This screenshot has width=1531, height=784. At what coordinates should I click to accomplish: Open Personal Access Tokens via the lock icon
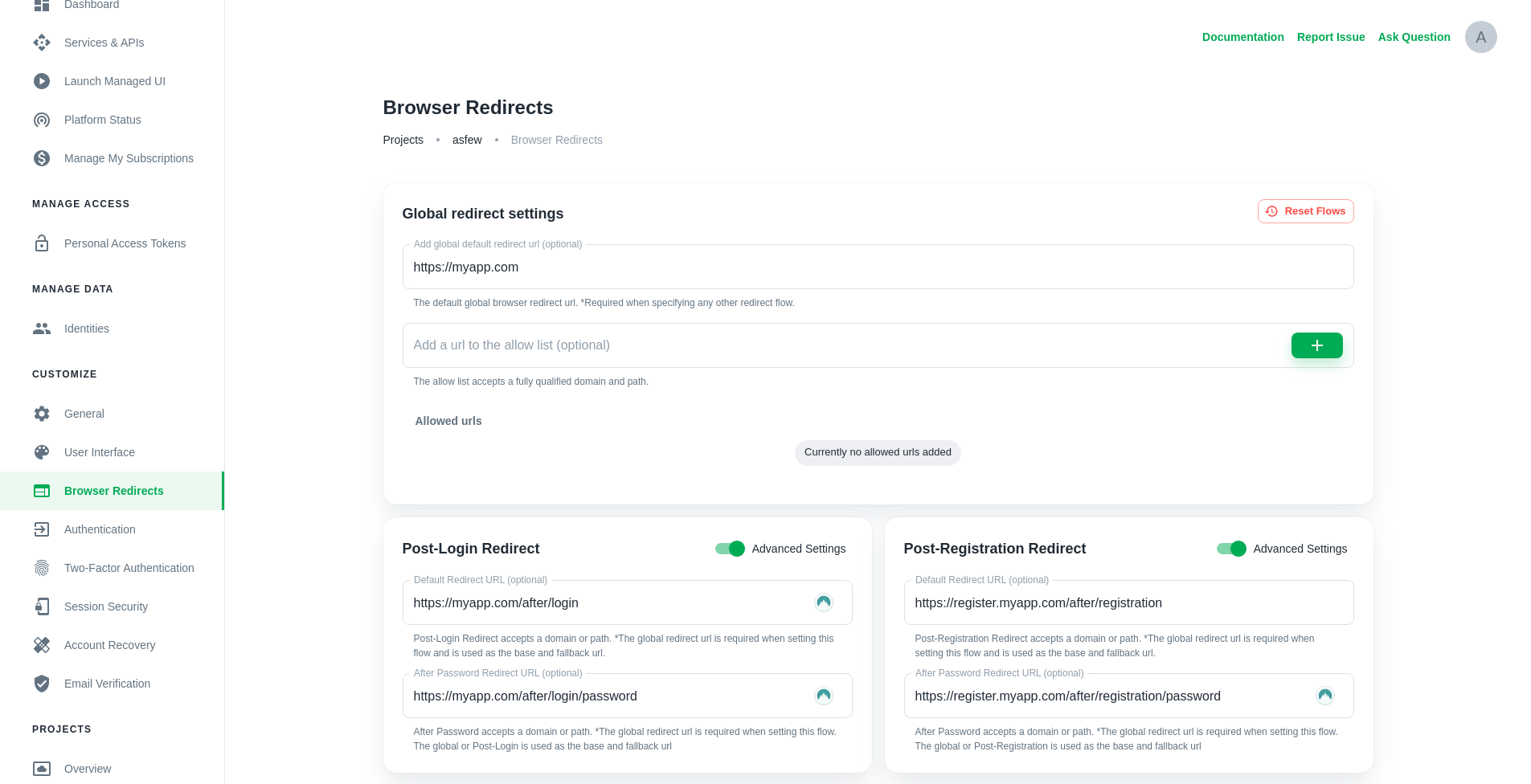[42, 243]
